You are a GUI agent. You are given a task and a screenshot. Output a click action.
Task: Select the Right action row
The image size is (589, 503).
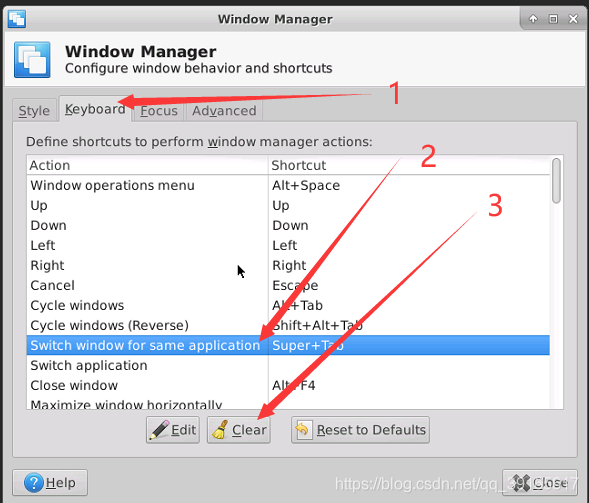click(288, 265)
